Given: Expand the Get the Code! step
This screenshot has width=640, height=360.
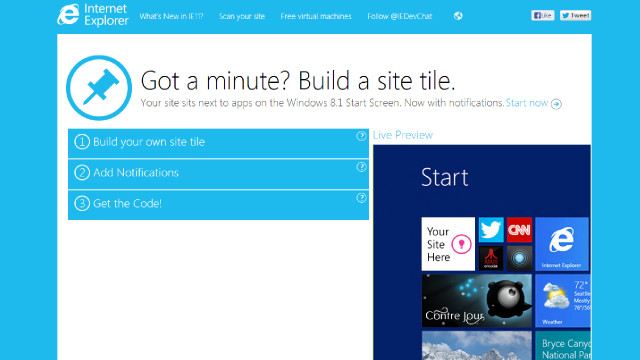Looking at the screenshot, I should pyautogui.click(x=218, y=205).
